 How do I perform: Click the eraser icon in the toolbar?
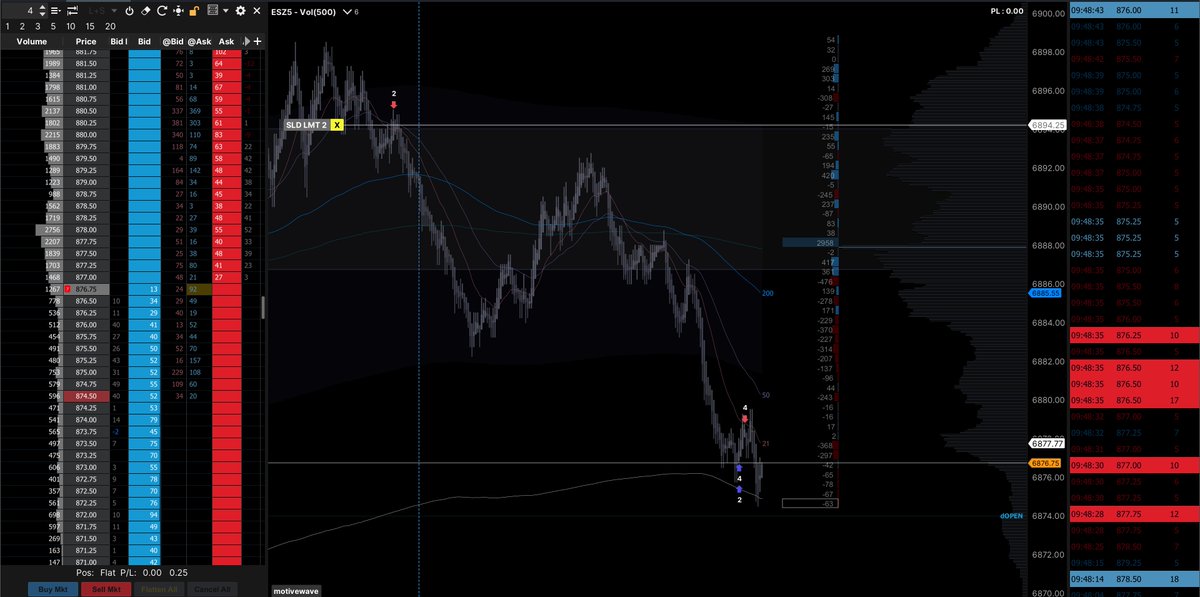pyautogui.click(x=145, y=11)
